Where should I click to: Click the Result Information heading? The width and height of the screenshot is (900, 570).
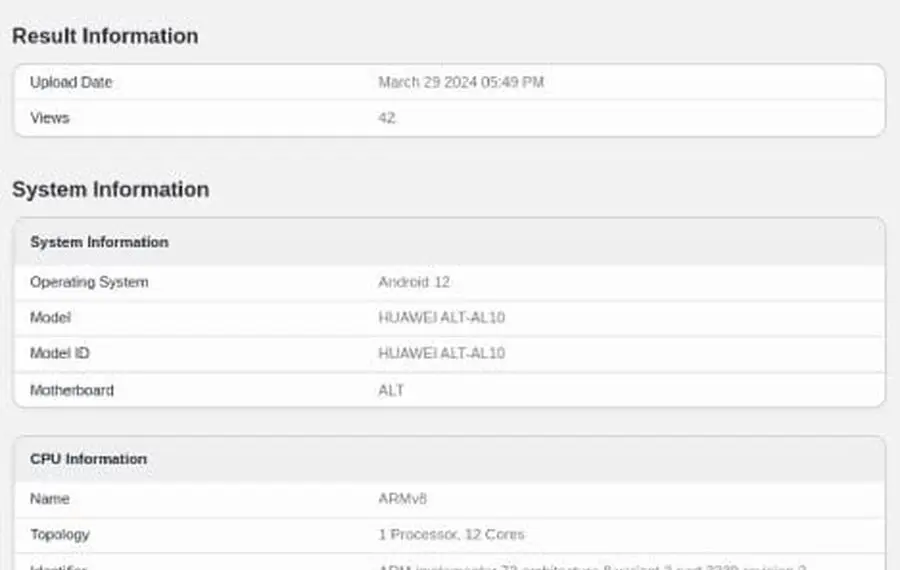[x=105, y=36]
